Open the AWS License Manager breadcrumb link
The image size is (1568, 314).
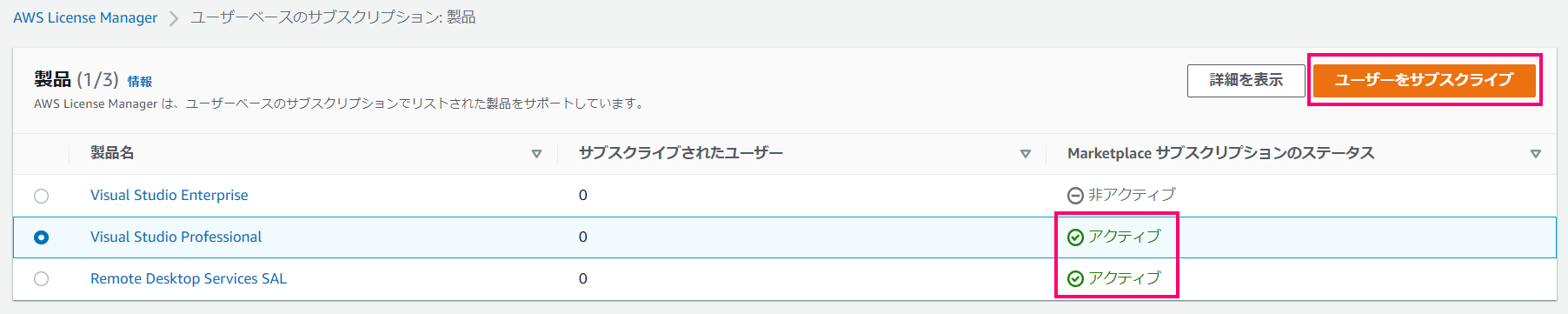pyautogui.click(x=85, y=17)
